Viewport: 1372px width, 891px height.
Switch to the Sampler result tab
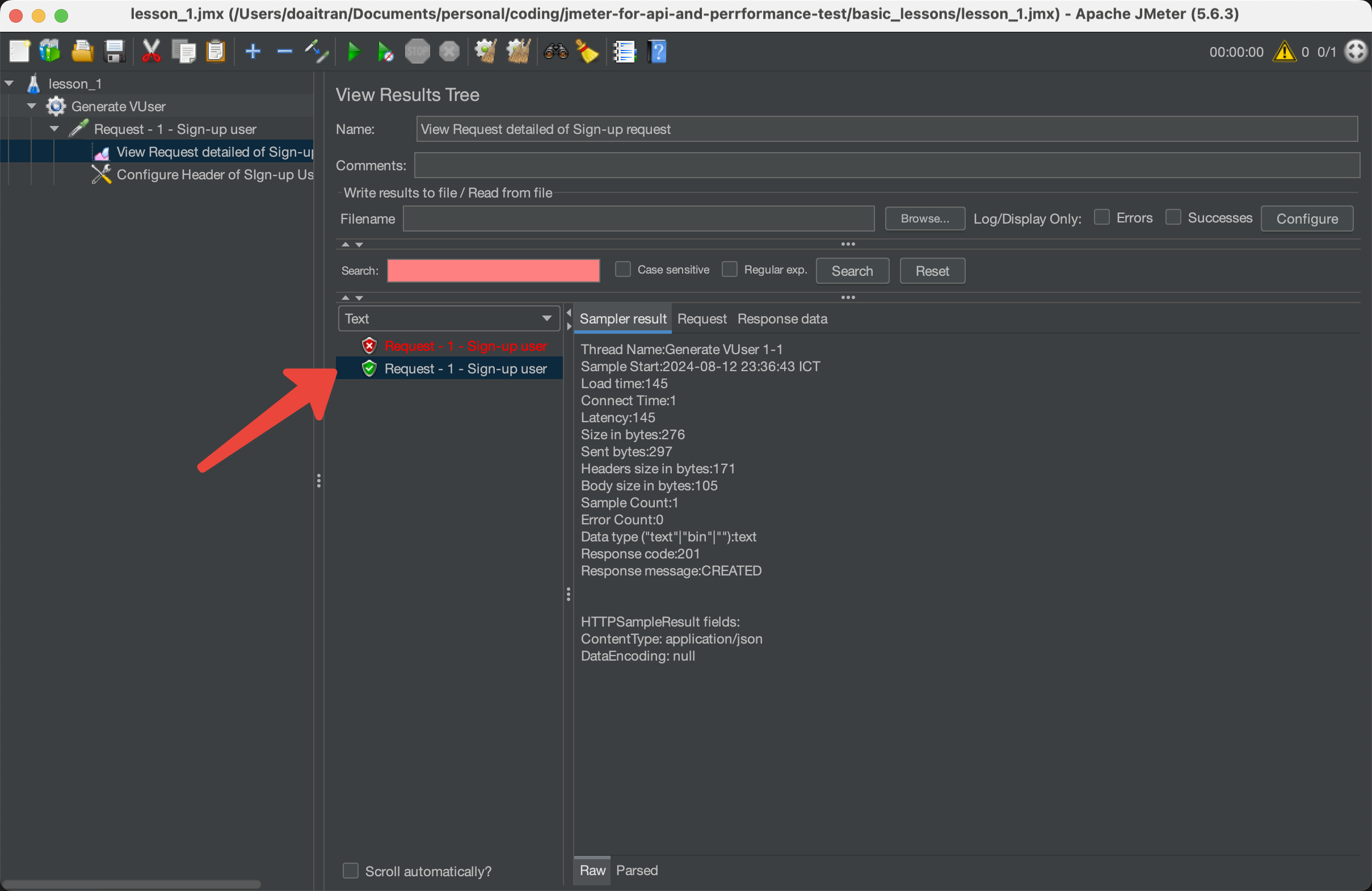[x=622, y=318]
